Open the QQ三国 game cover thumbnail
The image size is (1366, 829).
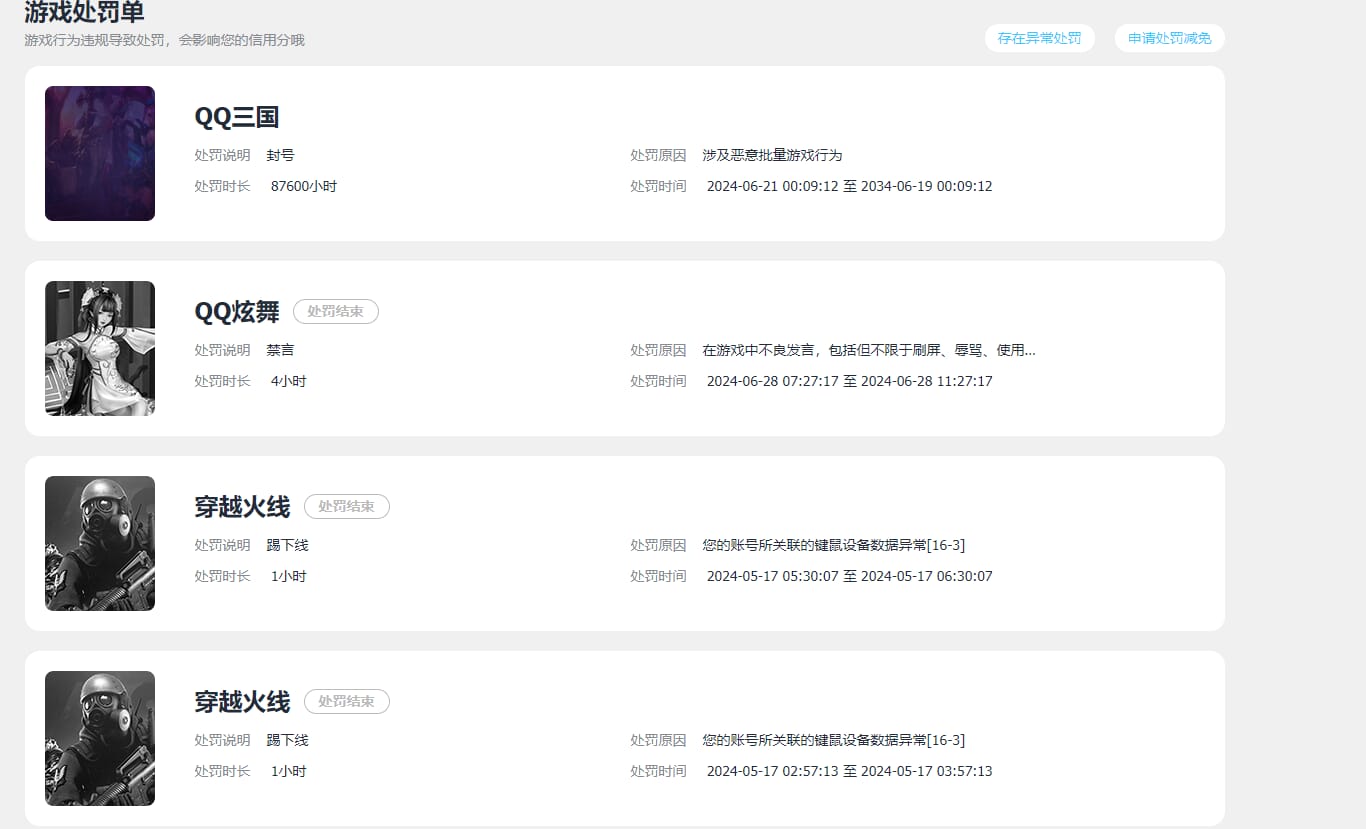tap(100, 153)
